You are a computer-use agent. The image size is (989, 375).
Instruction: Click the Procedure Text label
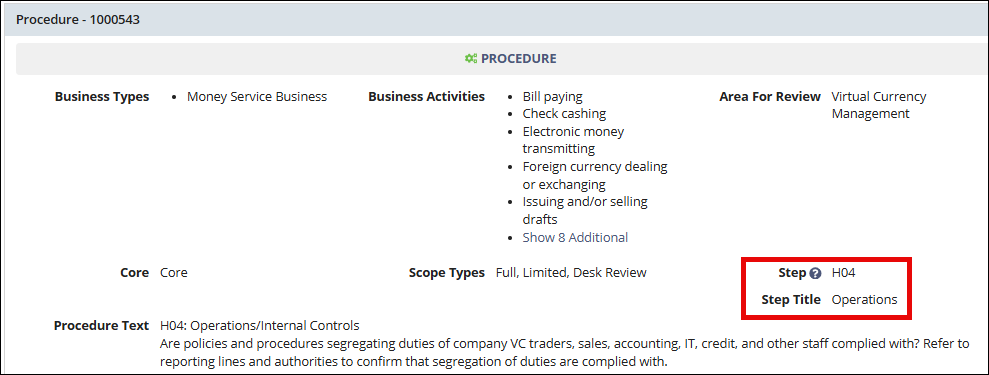pyautogui.click(x=101, y=326)
